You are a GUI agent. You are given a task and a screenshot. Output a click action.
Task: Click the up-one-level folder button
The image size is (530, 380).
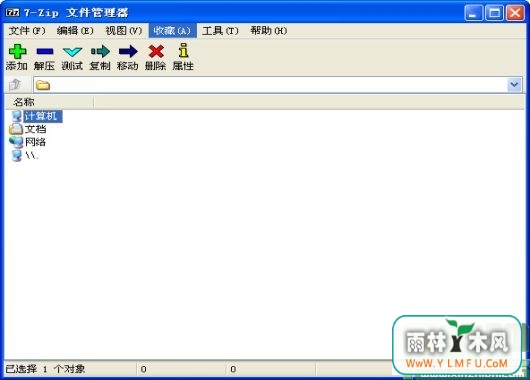(16, 85)
